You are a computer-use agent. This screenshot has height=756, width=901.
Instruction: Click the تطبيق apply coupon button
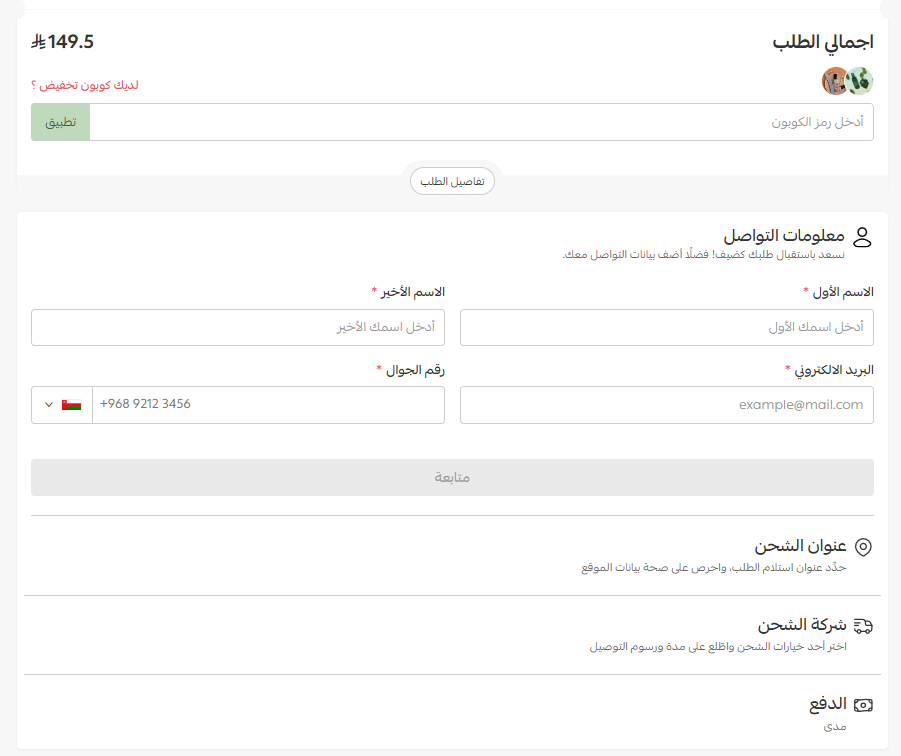coord(60,122)
